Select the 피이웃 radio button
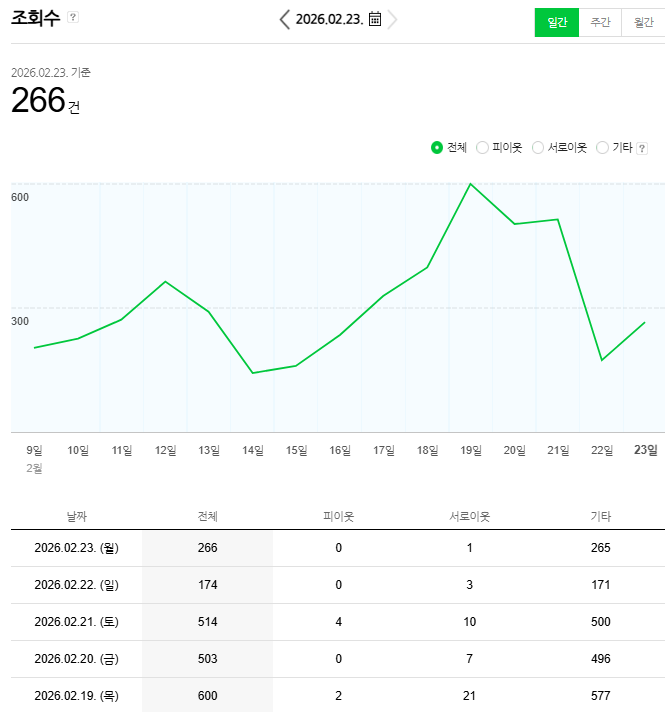Screen dimensions: 665x712 [x=482, y=148]
